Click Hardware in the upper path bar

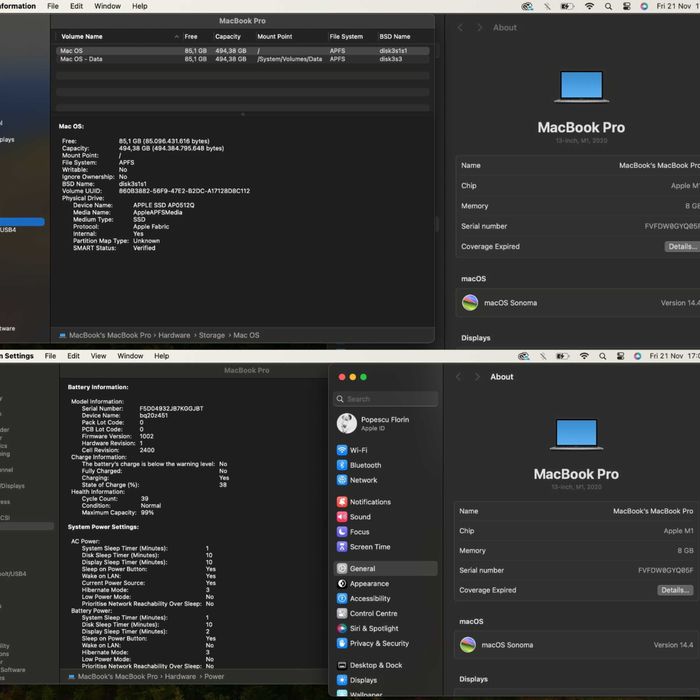[x=174, y=335]
